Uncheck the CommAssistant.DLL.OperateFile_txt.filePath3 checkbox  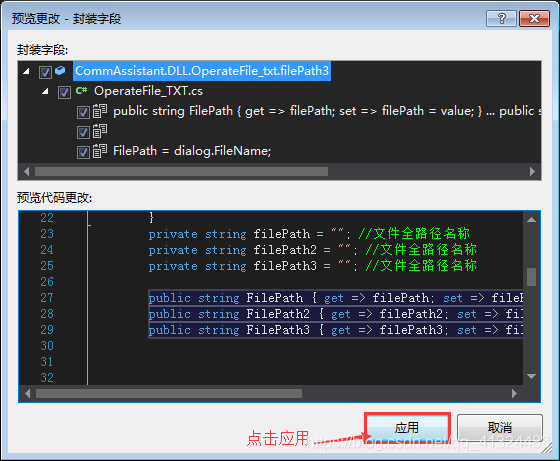click(45, 72)
